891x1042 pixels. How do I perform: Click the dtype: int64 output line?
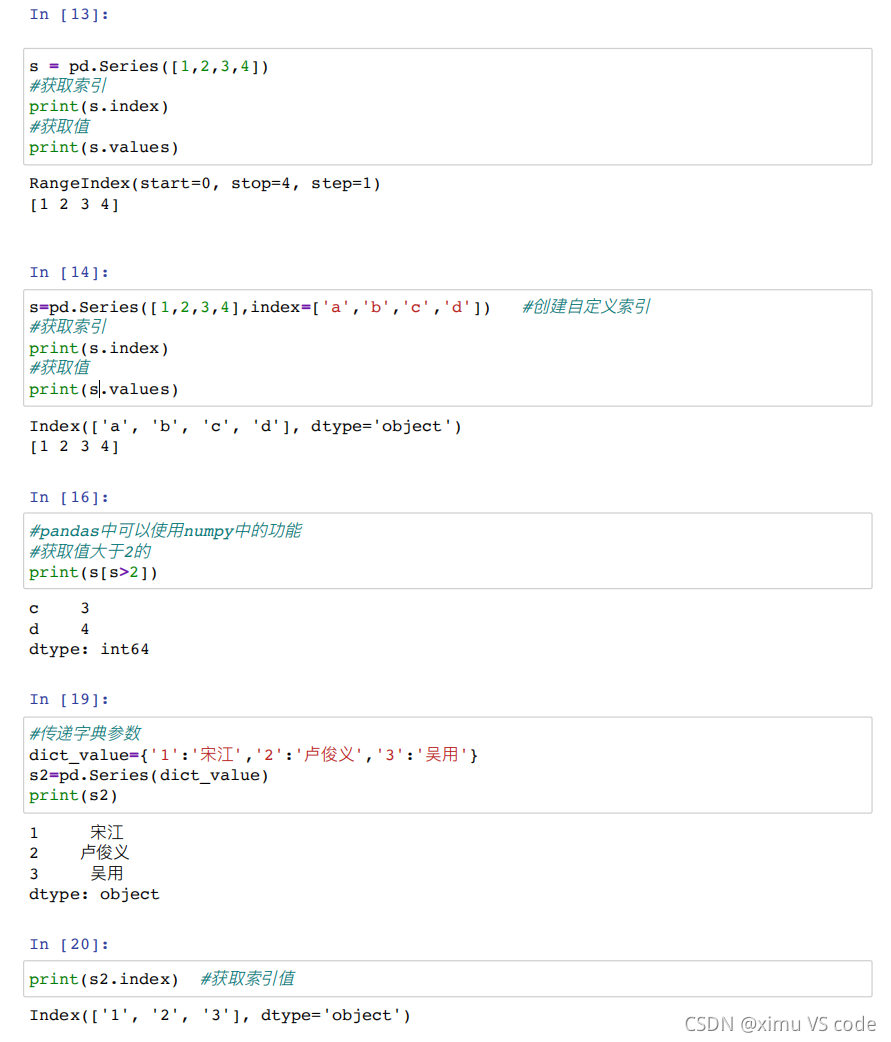click(x=89, y=649)
